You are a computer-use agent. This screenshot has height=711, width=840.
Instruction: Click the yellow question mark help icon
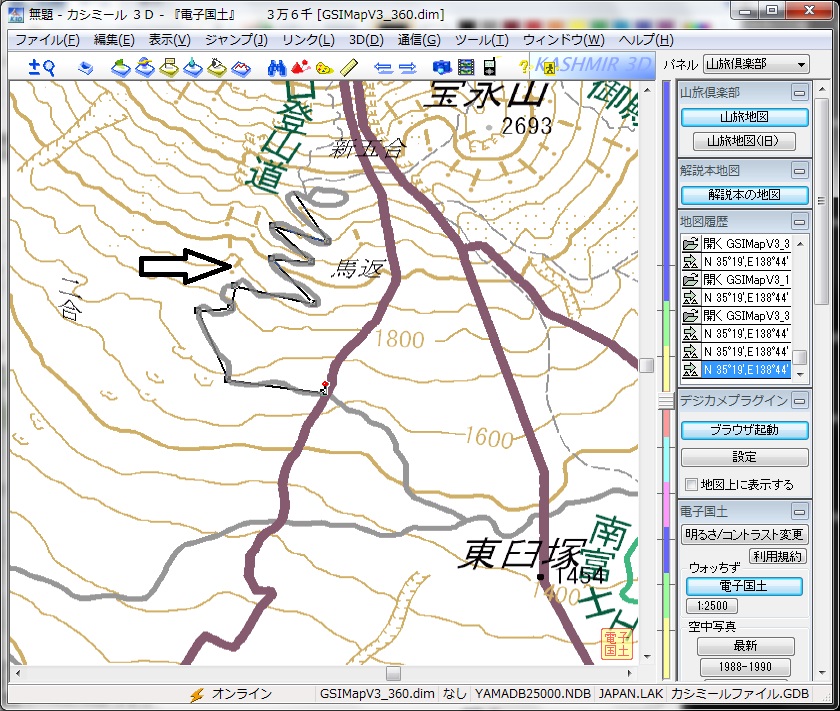[x=523, y=67]
